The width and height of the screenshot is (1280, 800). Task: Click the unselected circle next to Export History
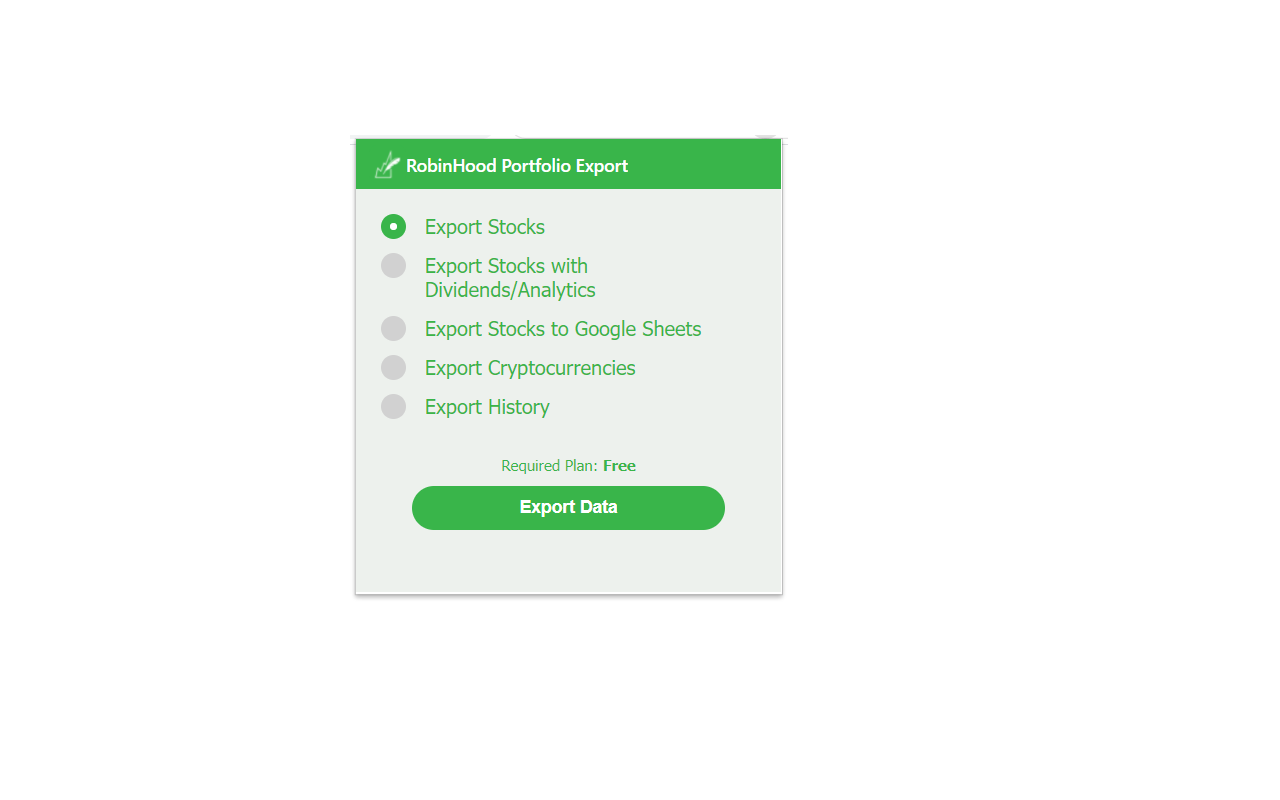click(393, 406)
